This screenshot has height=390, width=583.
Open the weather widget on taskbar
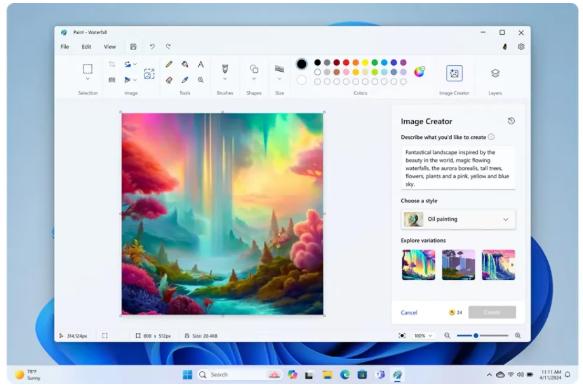point(28,374)
